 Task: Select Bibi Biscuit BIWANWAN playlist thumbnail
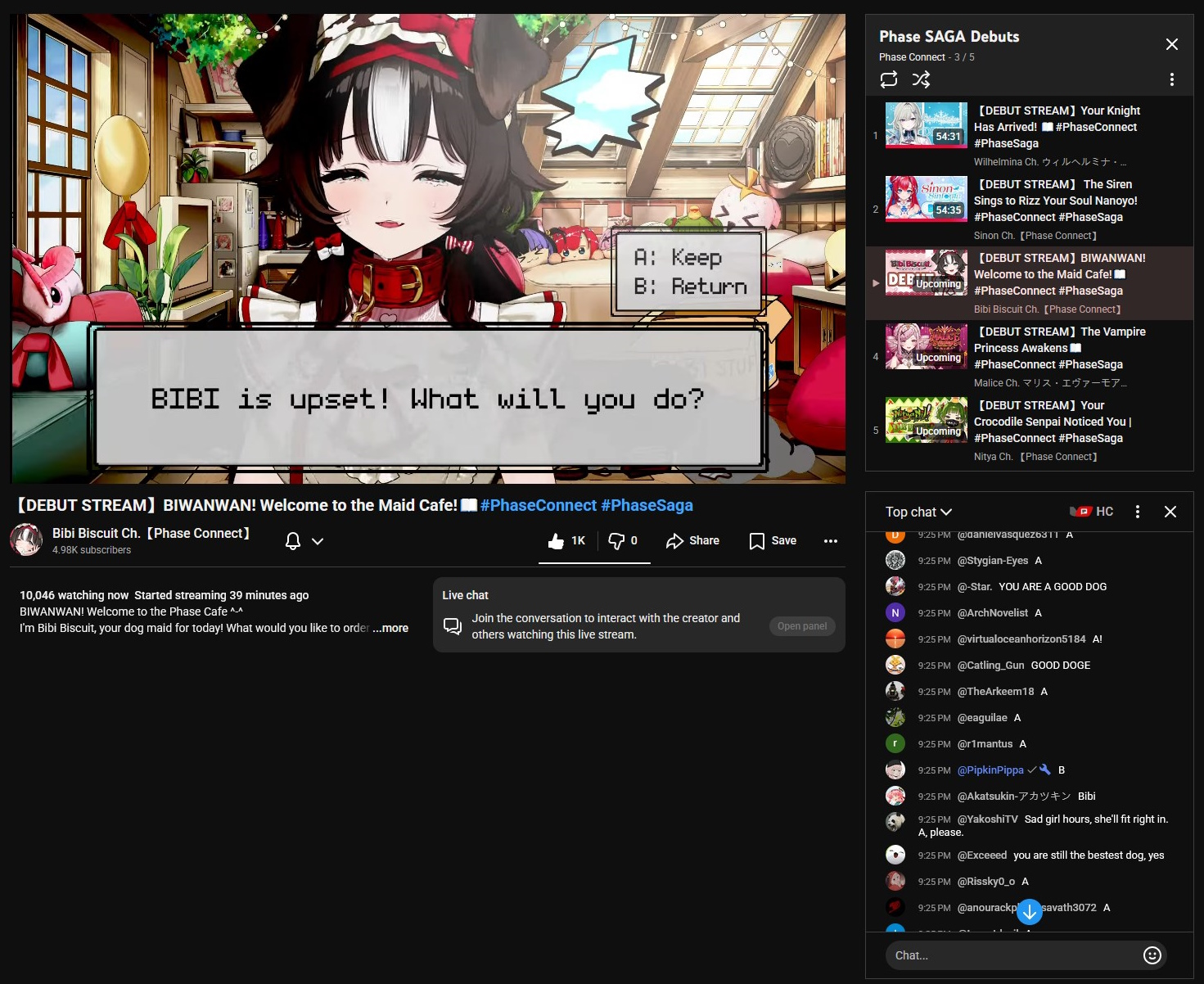coord(927,273)
